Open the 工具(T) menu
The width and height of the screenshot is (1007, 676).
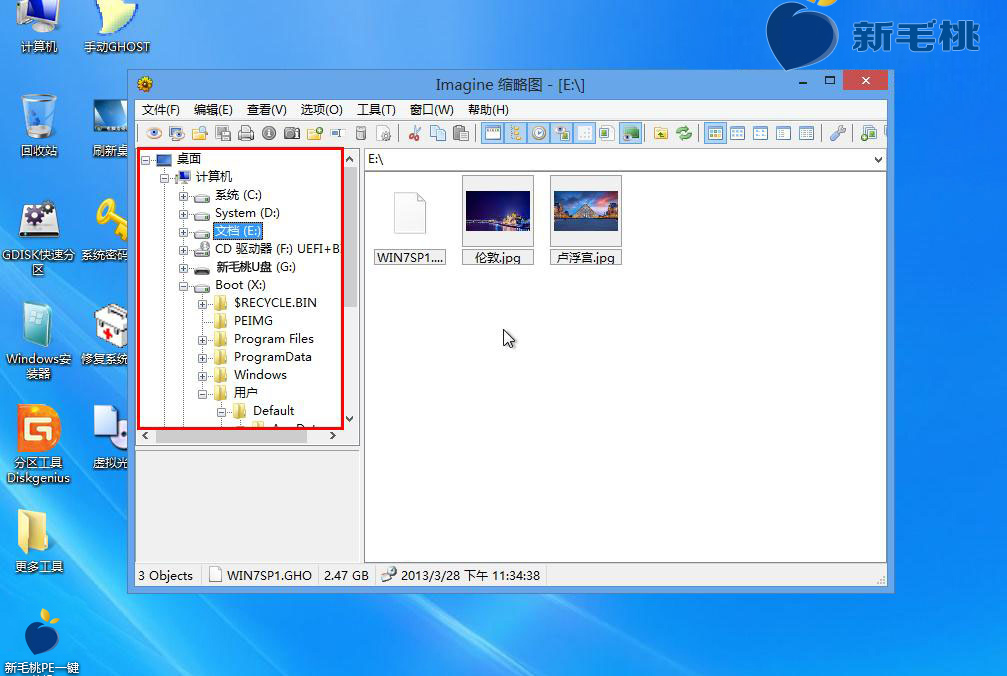tap(376, 110)
